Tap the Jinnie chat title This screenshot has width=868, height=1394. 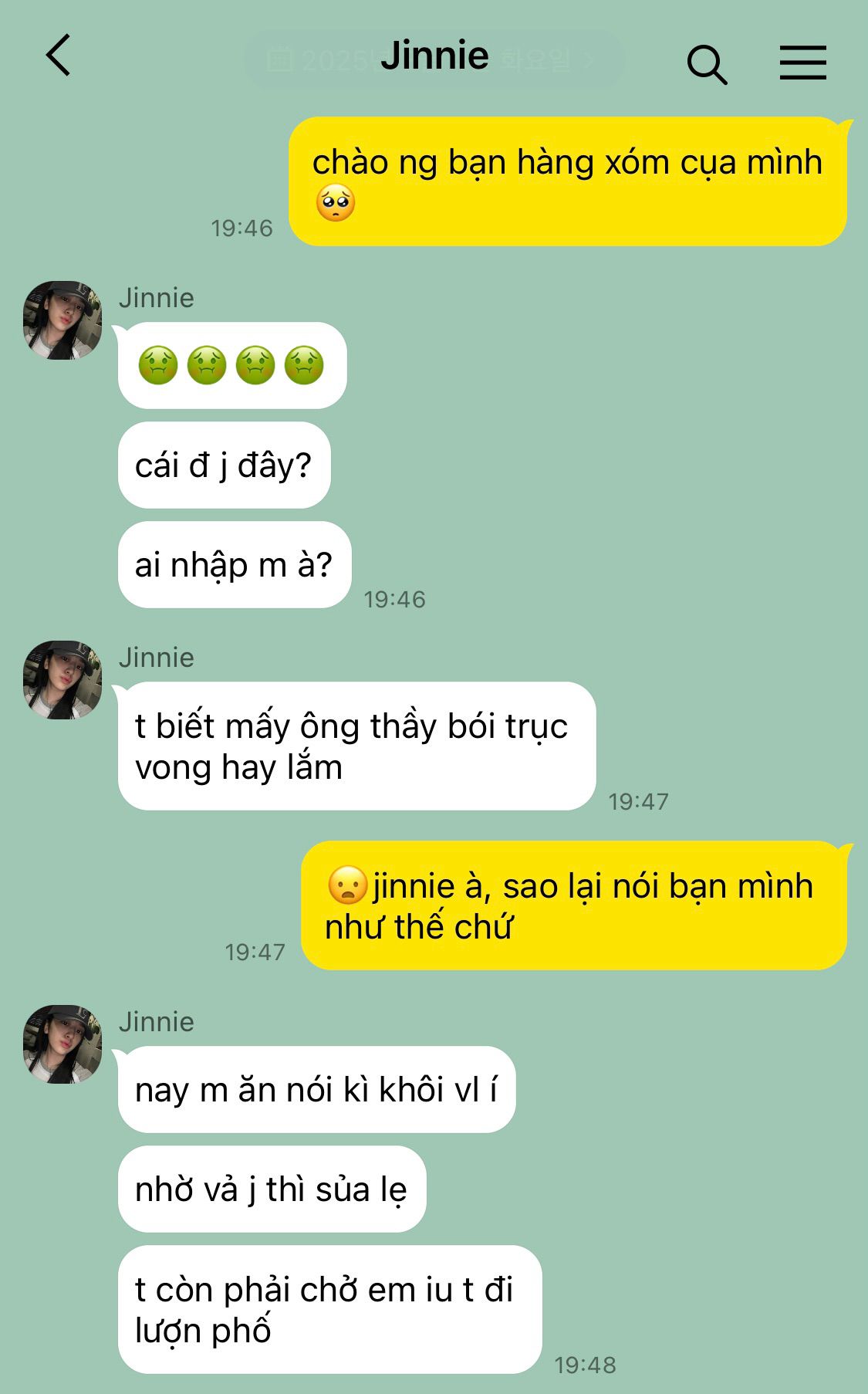tap(434, 56)
